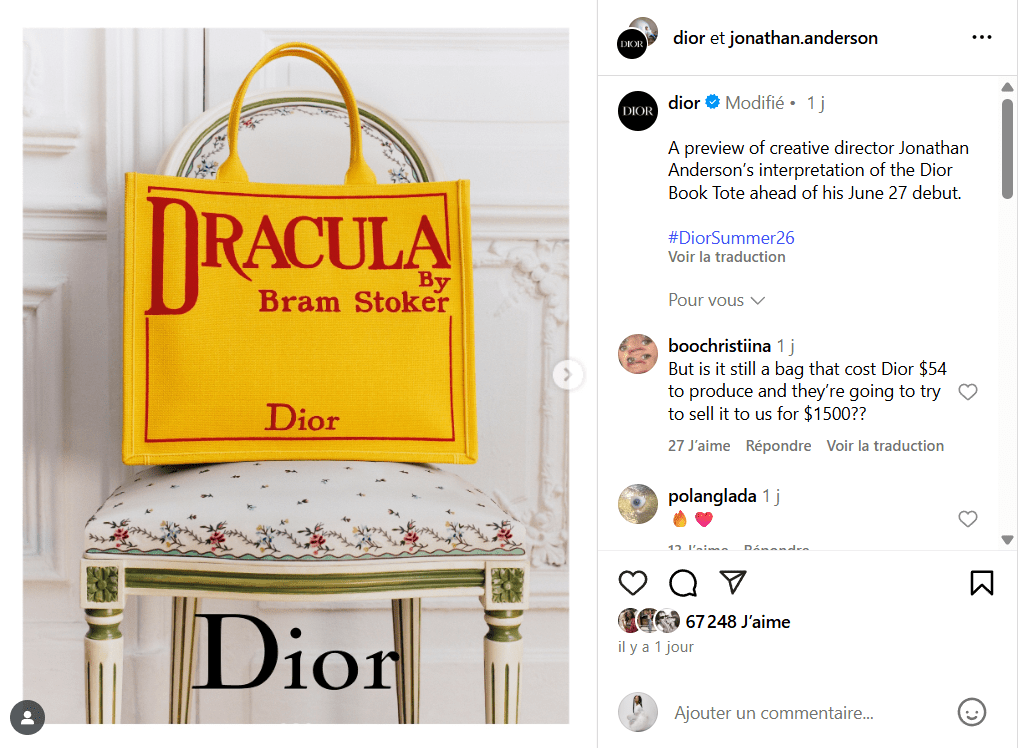Screen dimensions: 1018x748
Task: Show tagged people icon on photo
Action: click(27, 717)
